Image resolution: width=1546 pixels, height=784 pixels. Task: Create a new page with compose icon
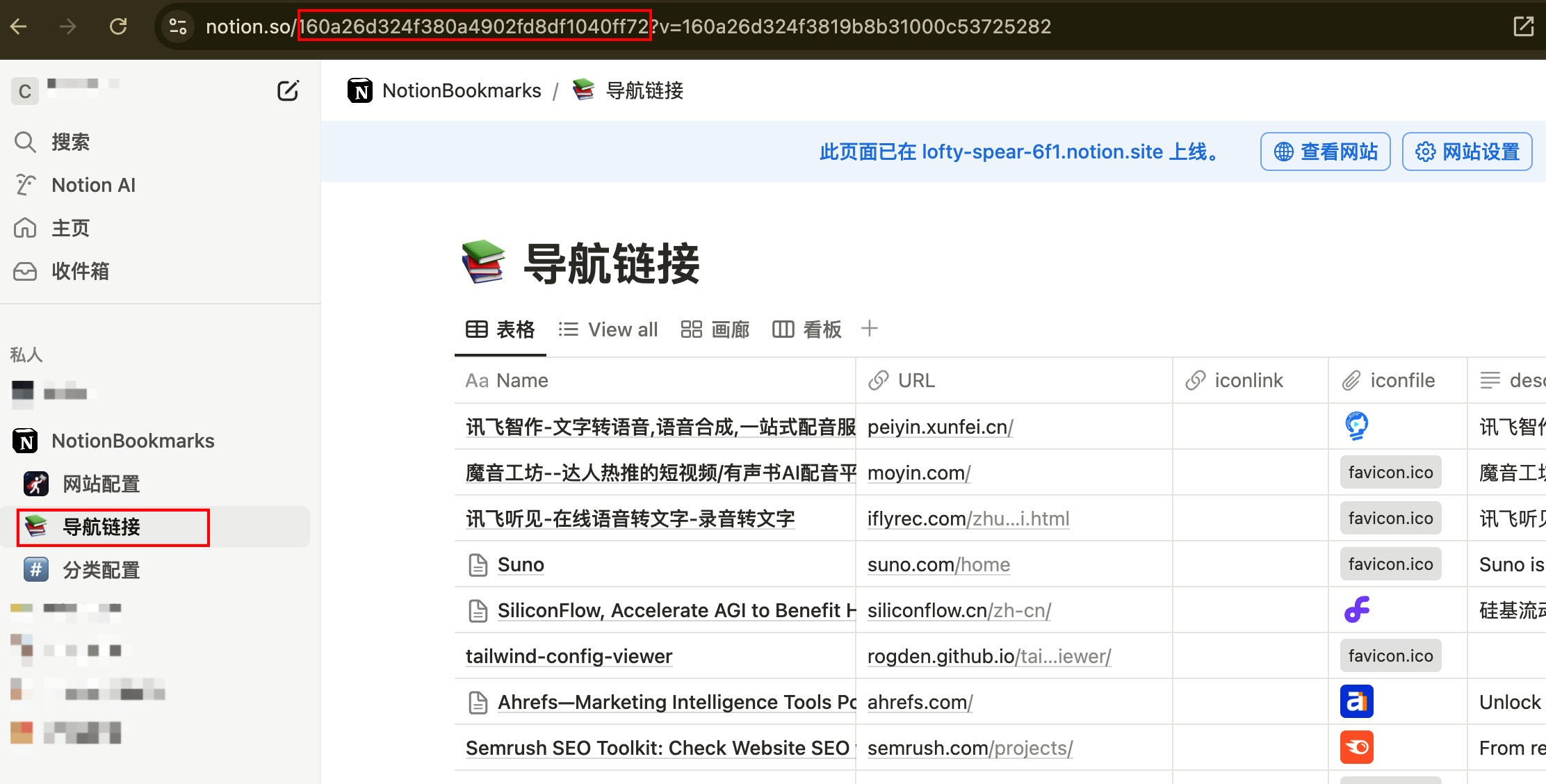click(288, 90)
